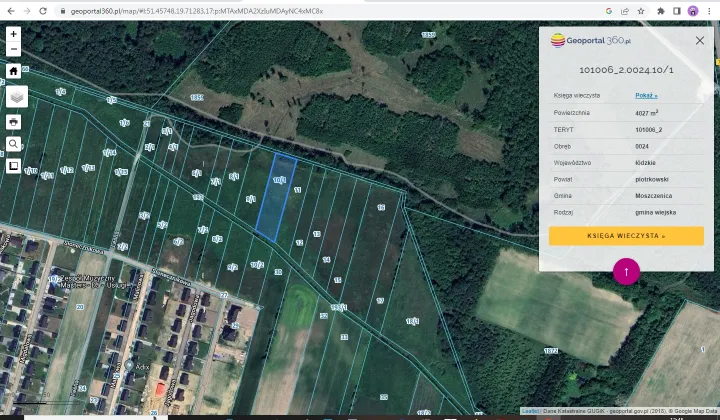Open the Pokaż land register link
The height and width of the screenshot is (420, 720).
(x=646, y=95)
